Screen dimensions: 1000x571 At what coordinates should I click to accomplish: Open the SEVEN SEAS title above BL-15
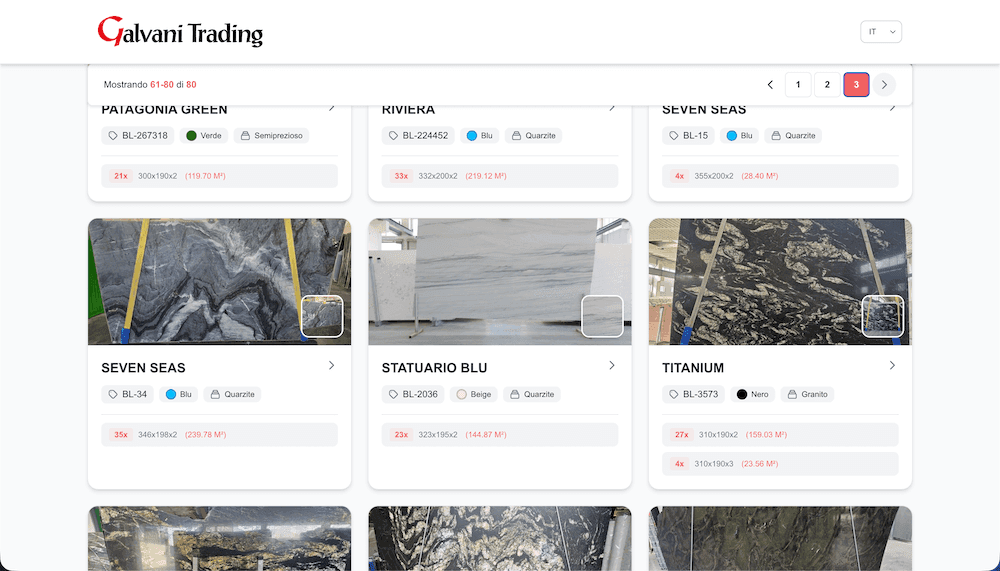point(704,110)
